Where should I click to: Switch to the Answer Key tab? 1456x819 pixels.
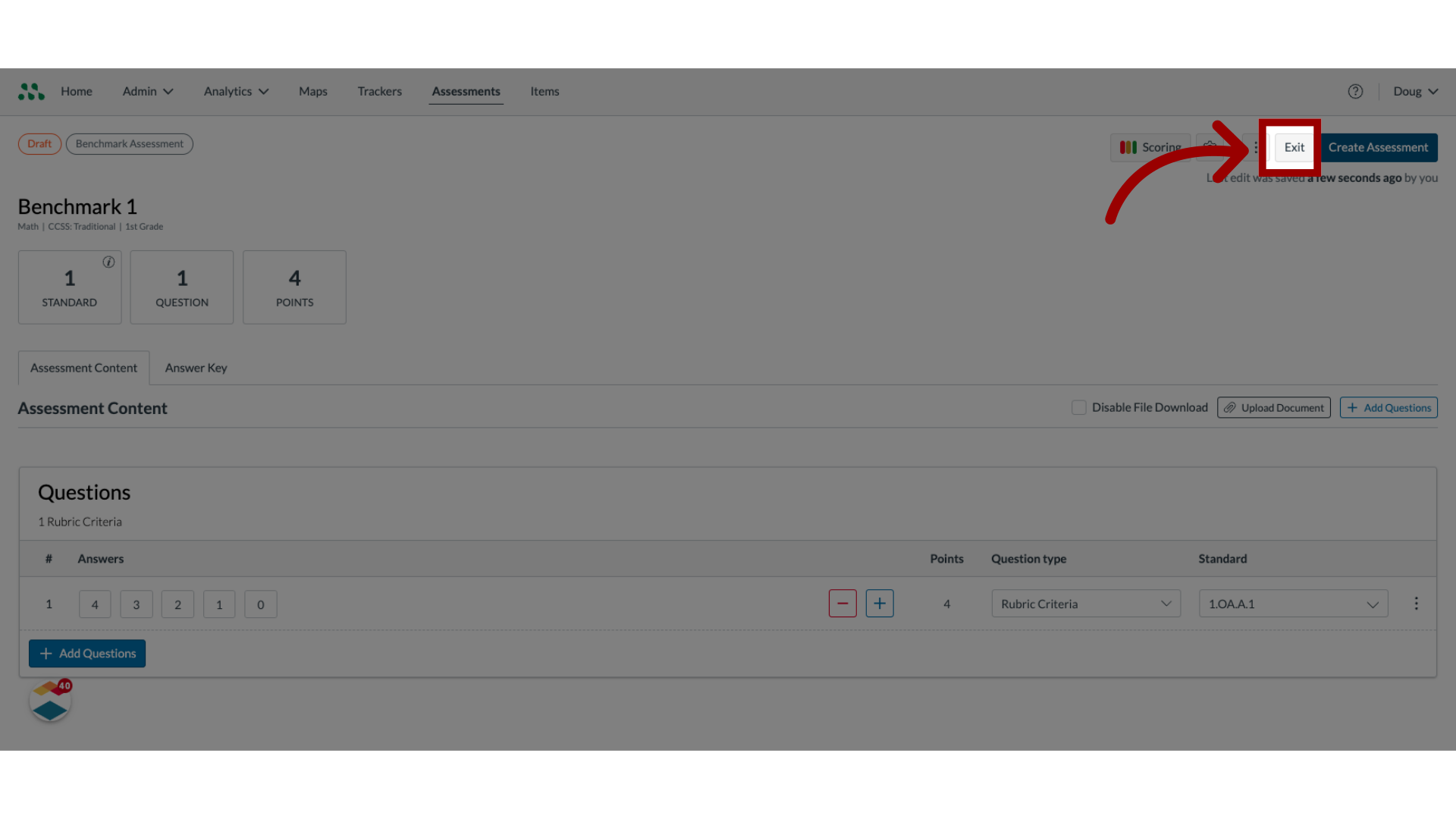196,367
